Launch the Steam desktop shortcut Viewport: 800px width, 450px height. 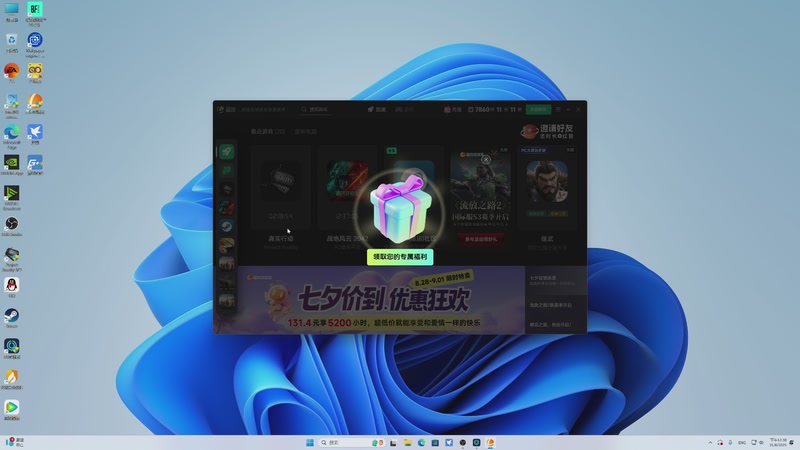tap(12, 318)
